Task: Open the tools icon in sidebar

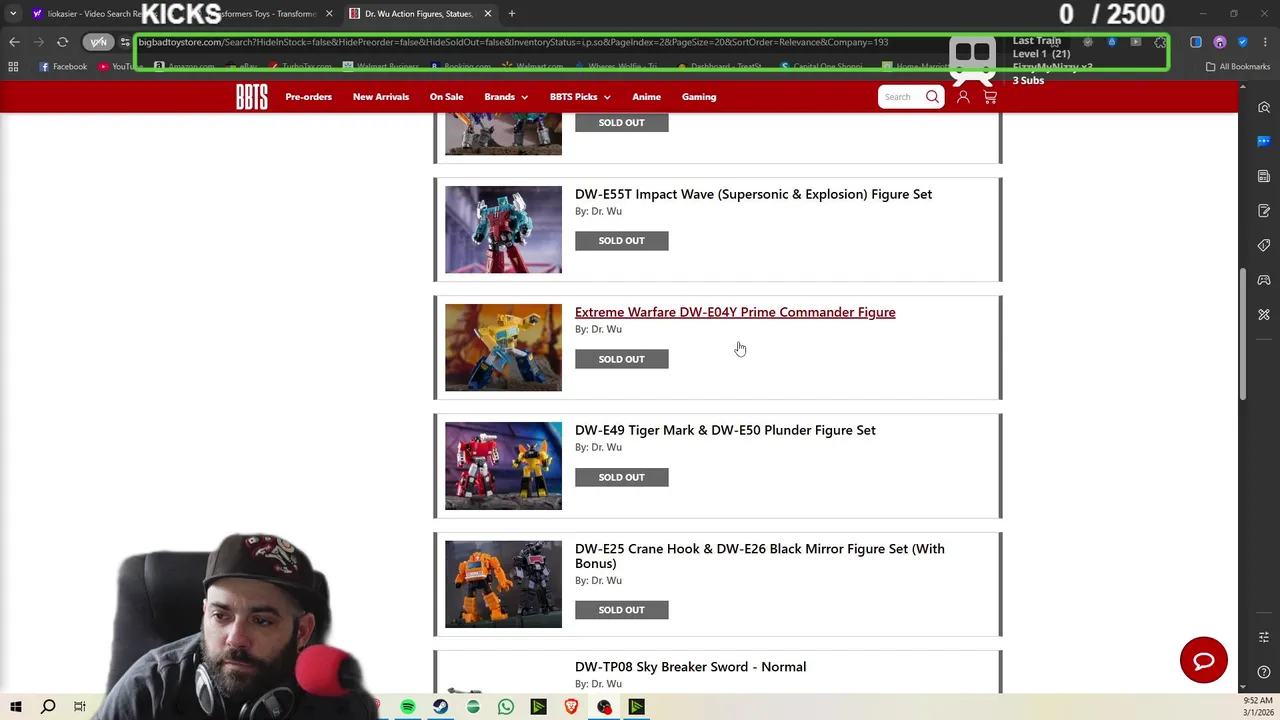Action: [1264, 314]
